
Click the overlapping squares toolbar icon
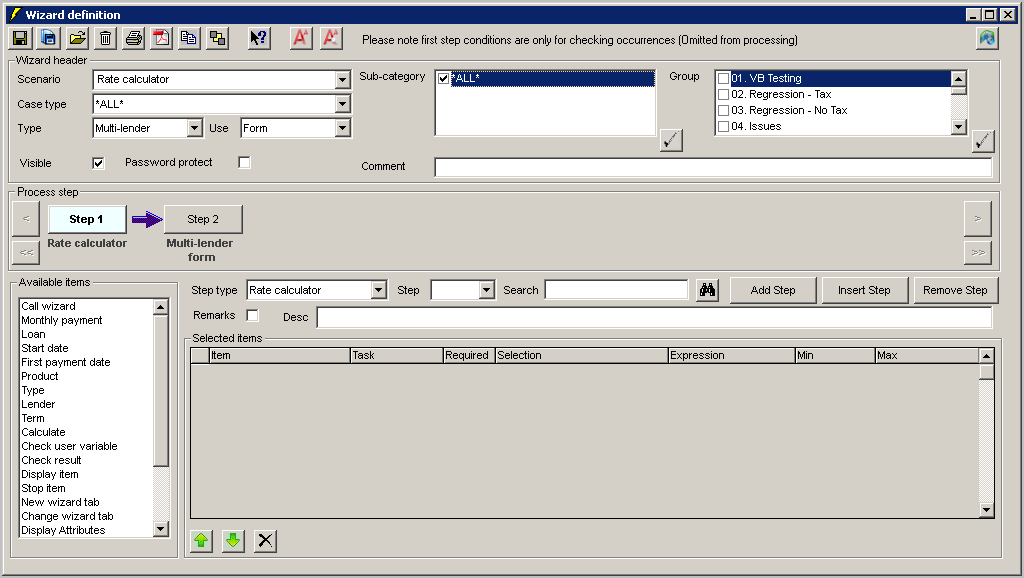[217, 39]
